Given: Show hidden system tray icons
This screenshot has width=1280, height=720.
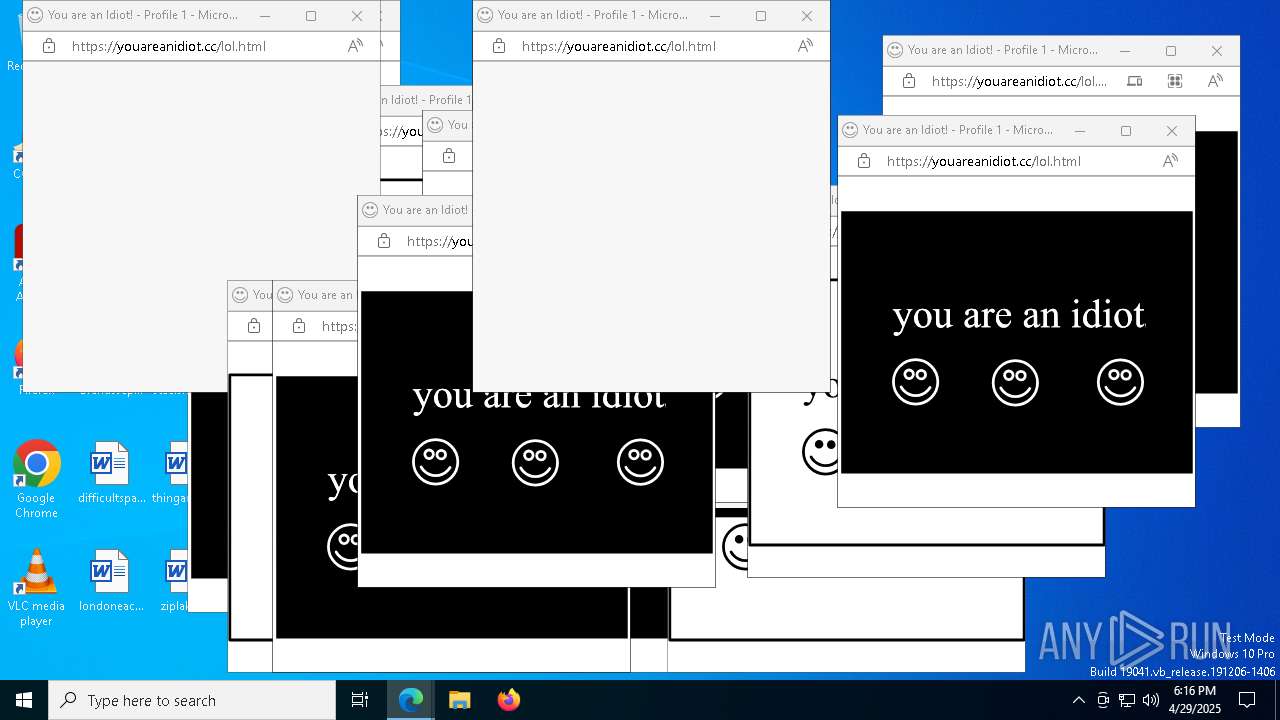Looking at the screenshot, I should point(1078,700).
